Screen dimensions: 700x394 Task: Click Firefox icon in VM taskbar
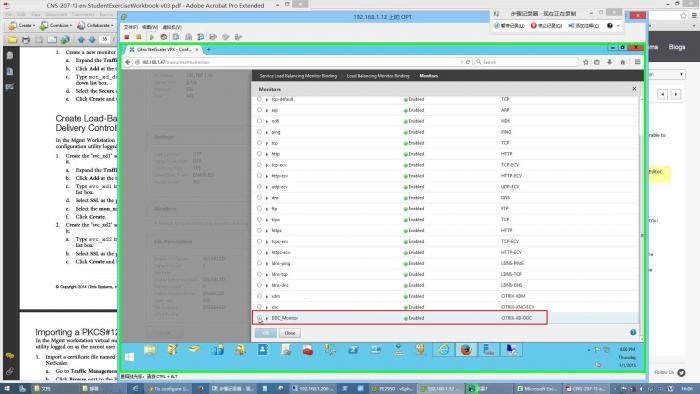(466, 350)
